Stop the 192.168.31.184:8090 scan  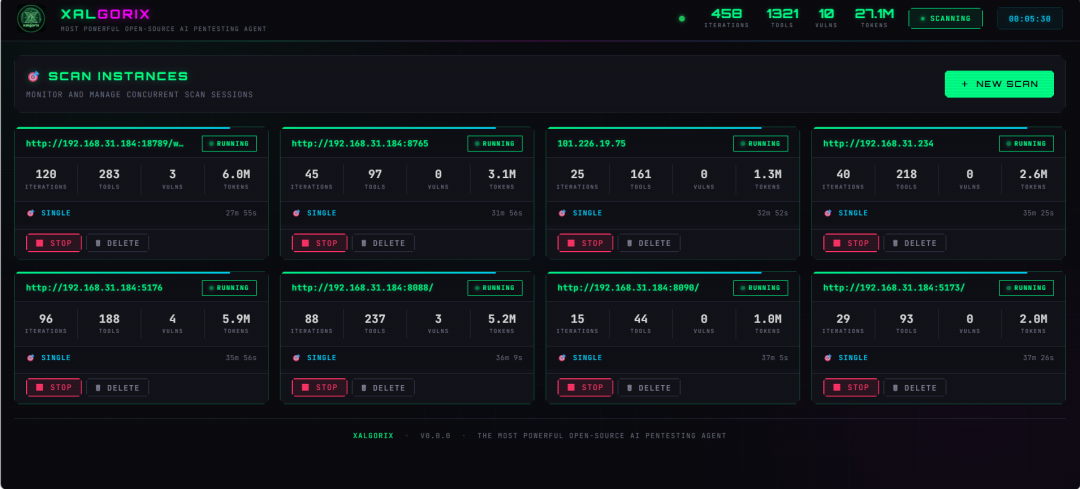pos(585,388)
